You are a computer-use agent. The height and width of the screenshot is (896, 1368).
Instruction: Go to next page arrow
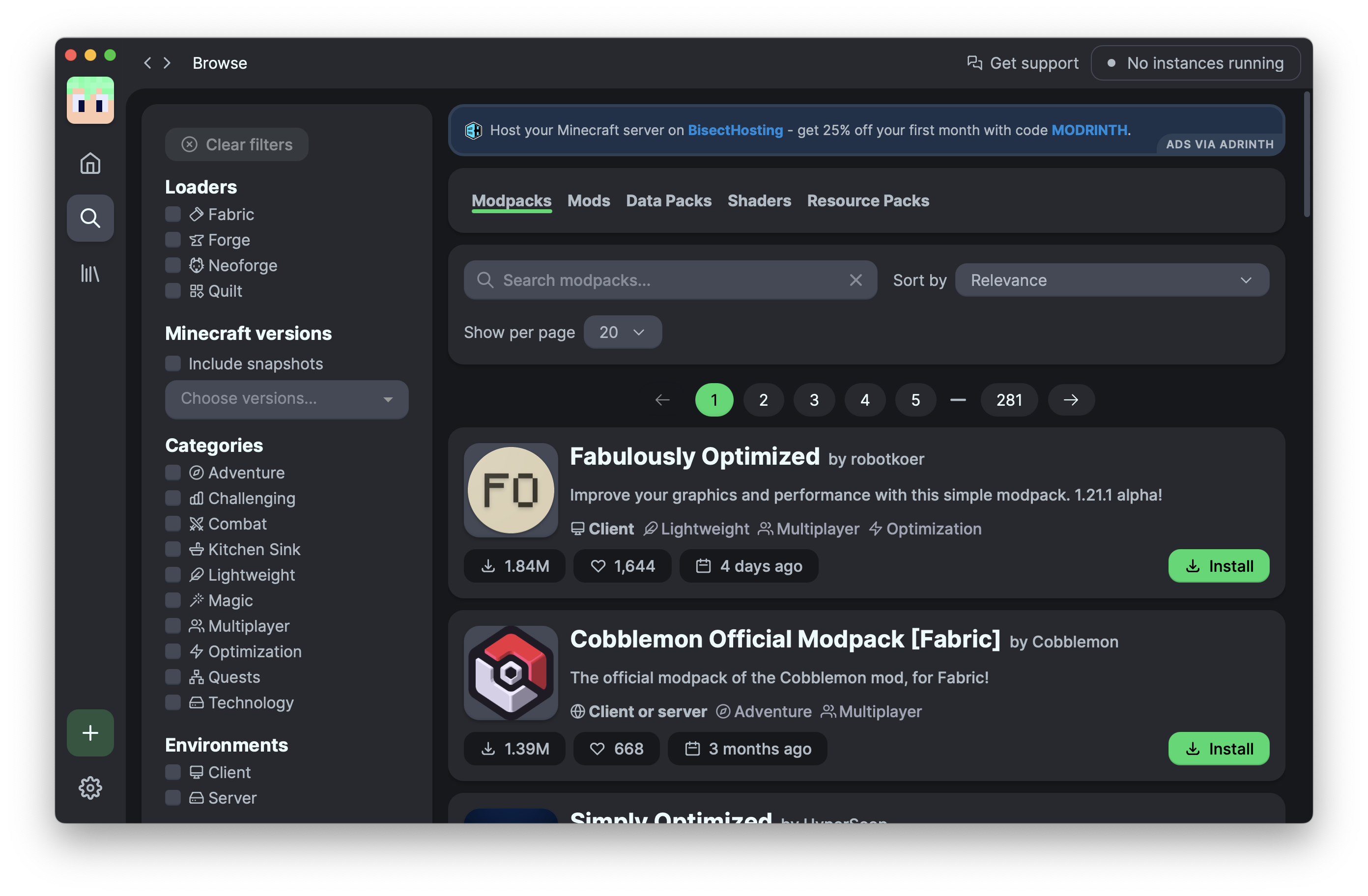(1071, 399)
